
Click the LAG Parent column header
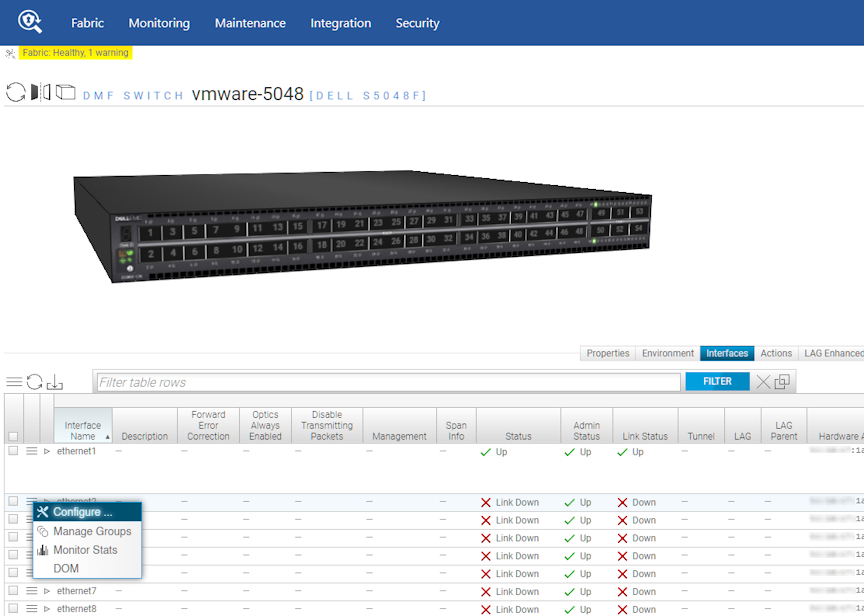[x=784, y=425]
